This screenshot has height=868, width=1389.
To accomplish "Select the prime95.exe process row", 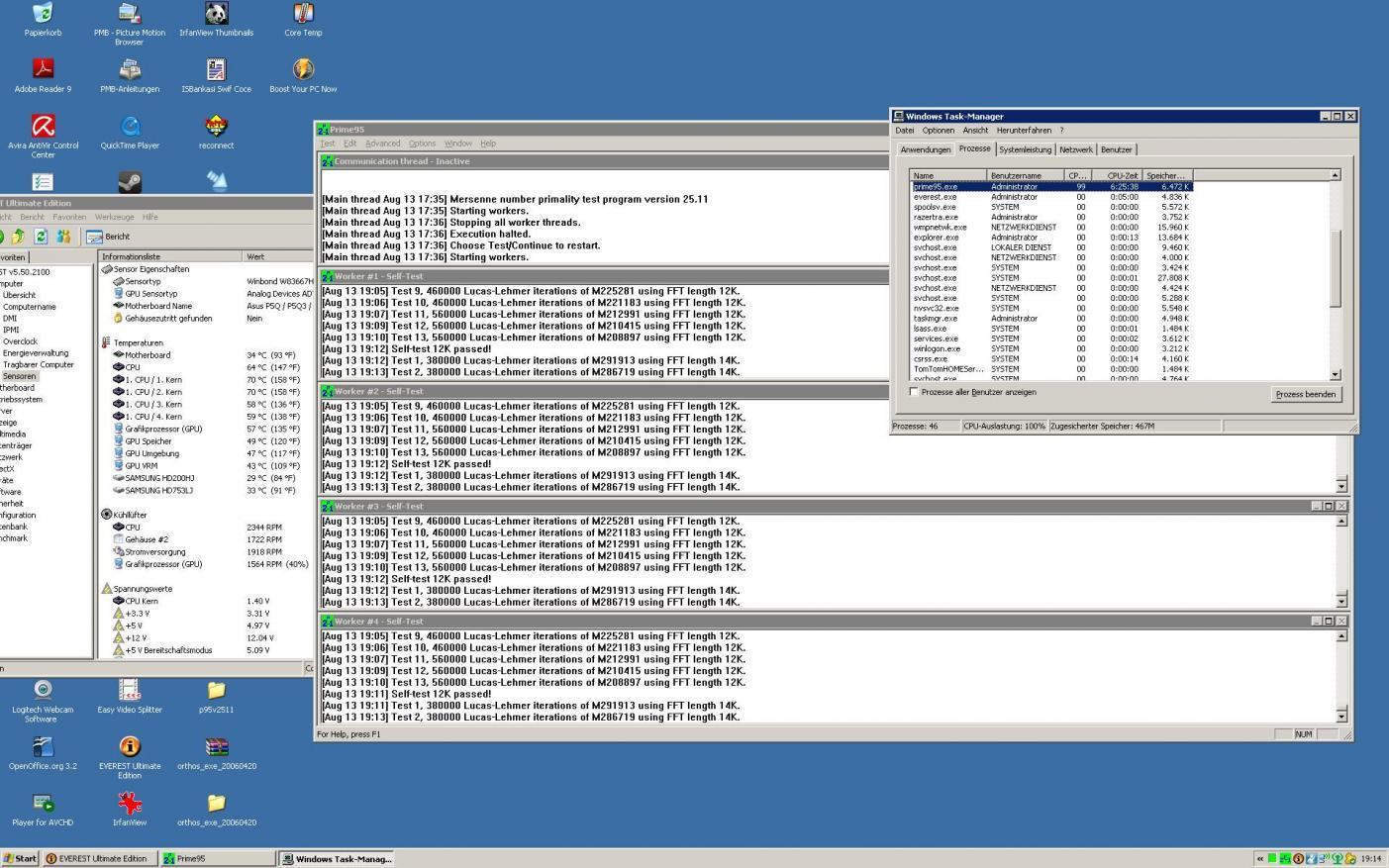I will (x=1051, y=186).
